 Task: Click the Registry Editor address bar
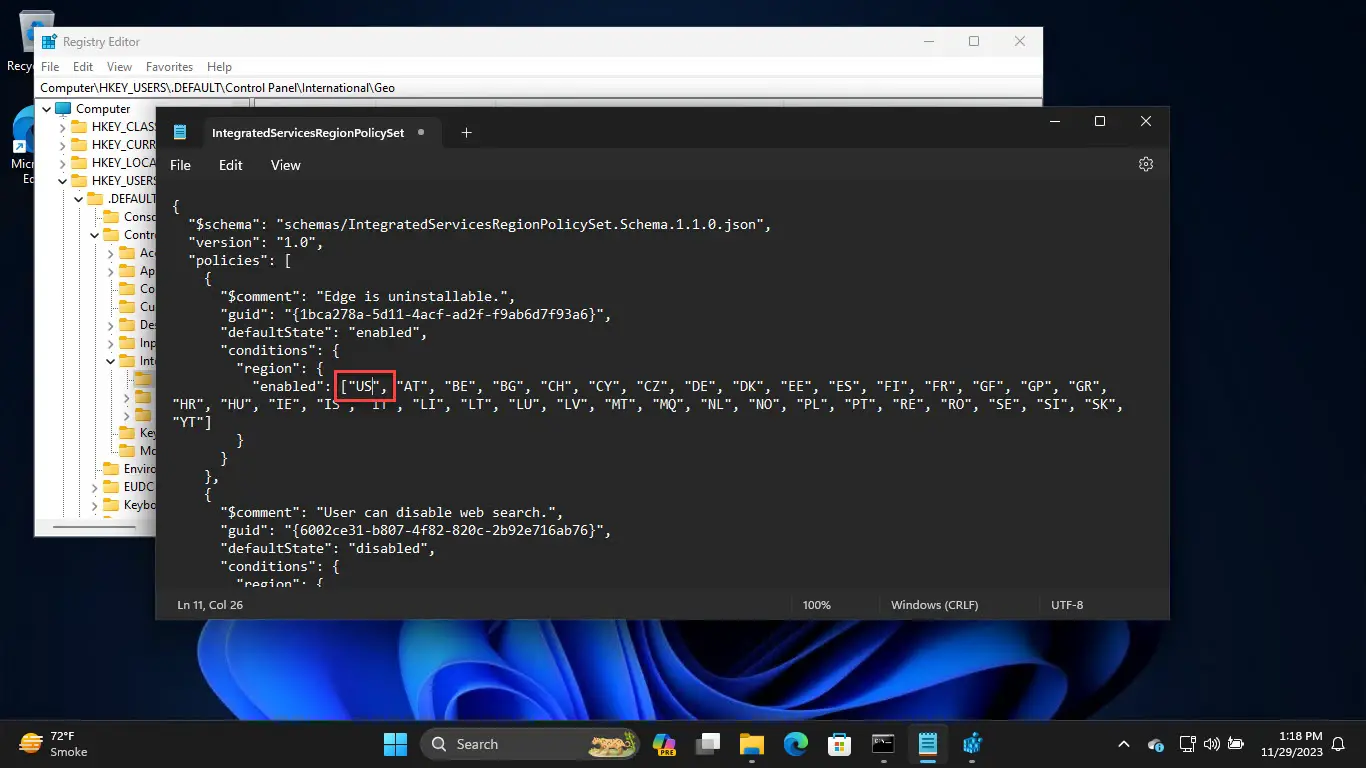click(x=538, y=88)
